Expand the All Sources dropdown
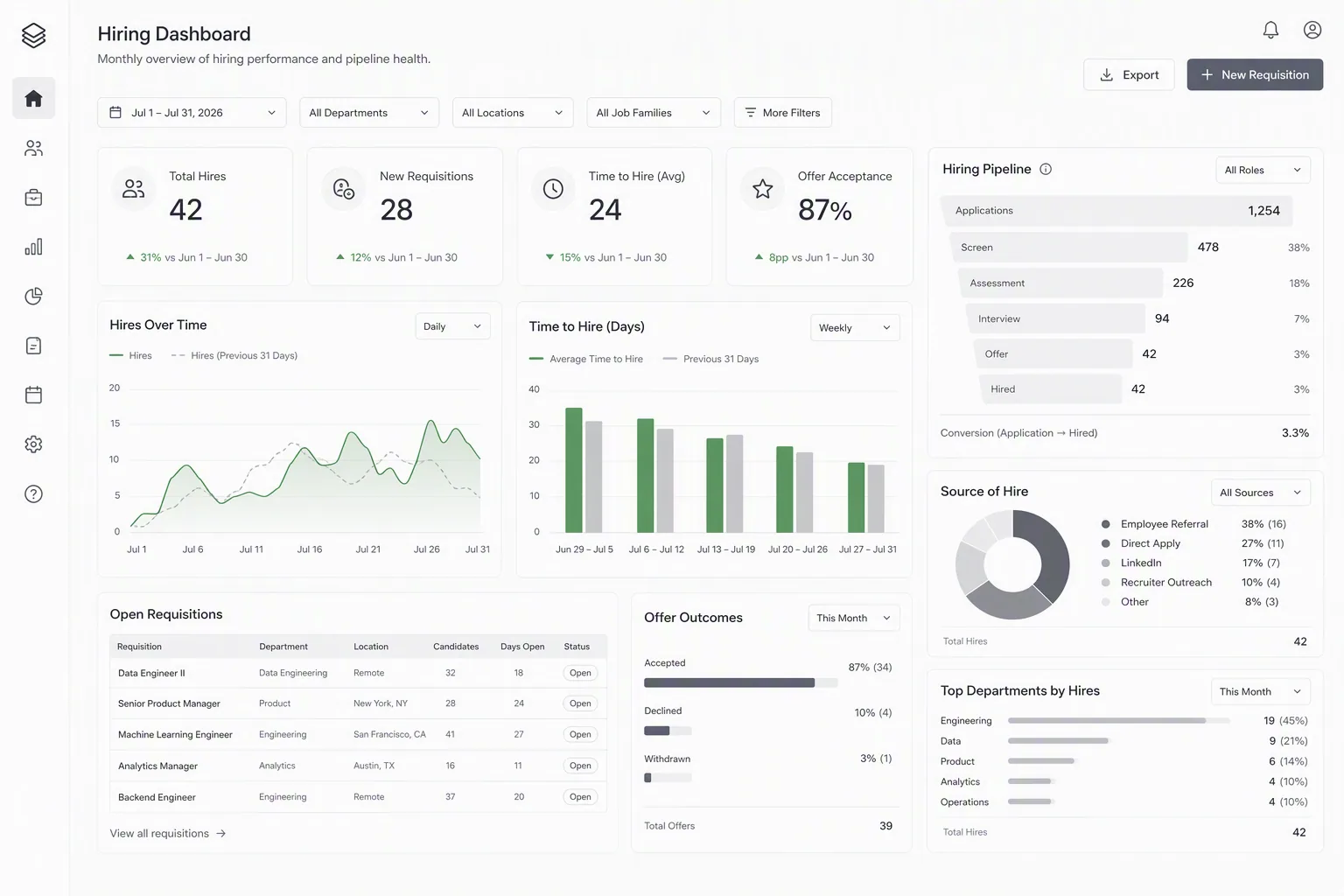The height and width of the screenshot is (896, 1344). coord(1260,493)
